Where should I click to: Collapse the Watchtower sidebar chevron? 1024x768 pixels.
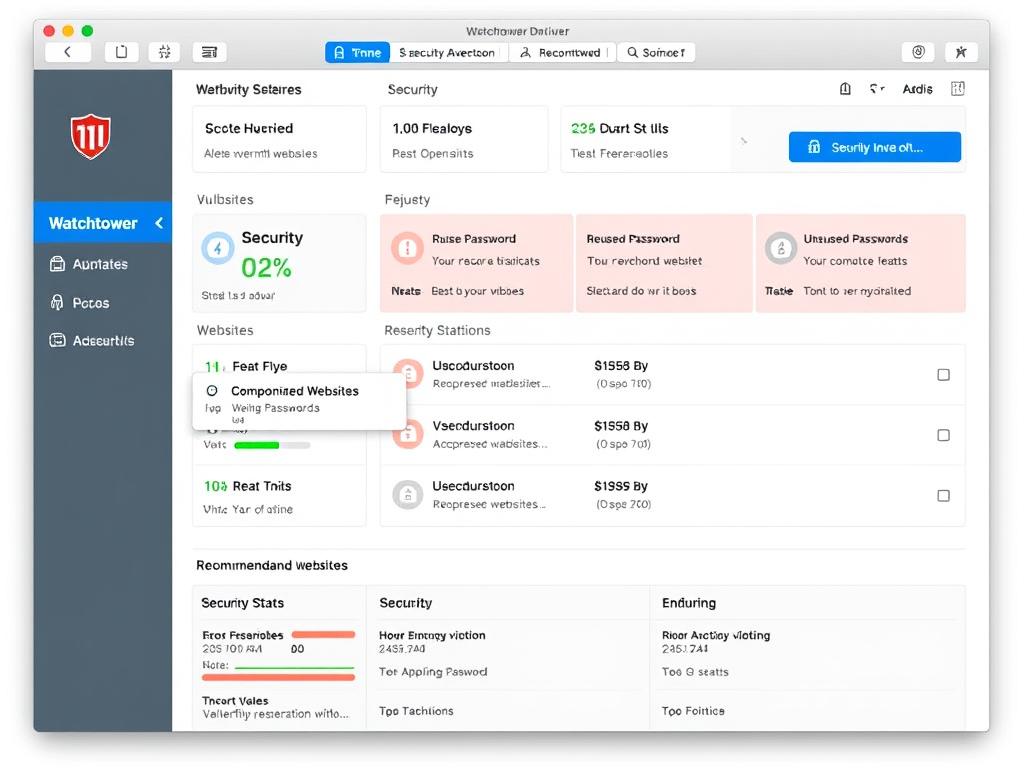click(x=159, y=223)
